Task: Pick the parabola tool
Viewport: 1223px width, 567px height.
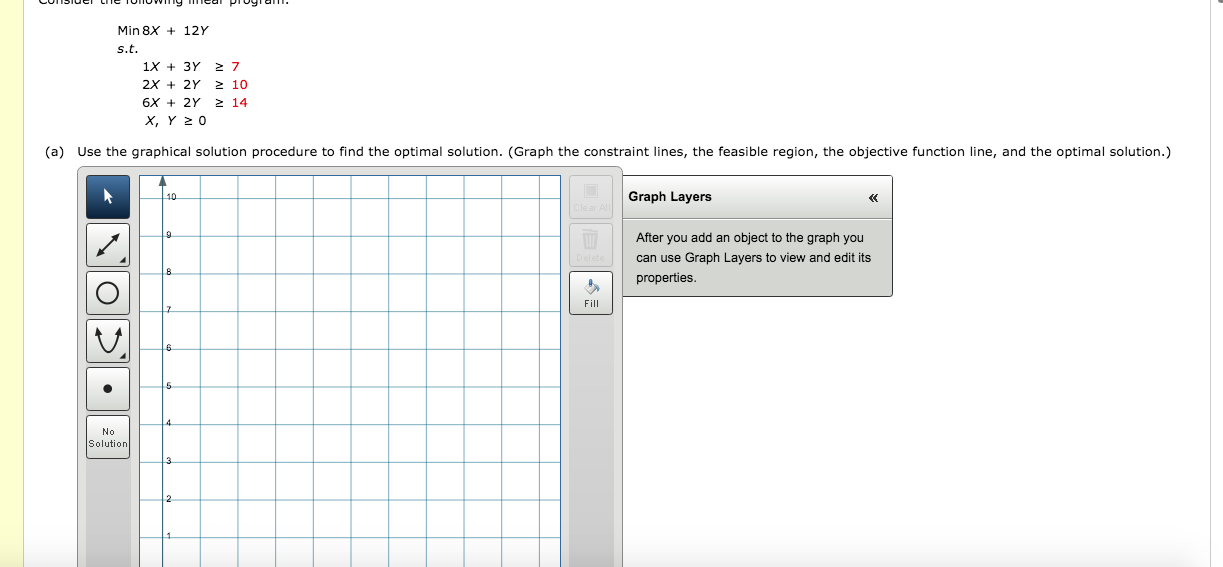Action: pos(108,341)
